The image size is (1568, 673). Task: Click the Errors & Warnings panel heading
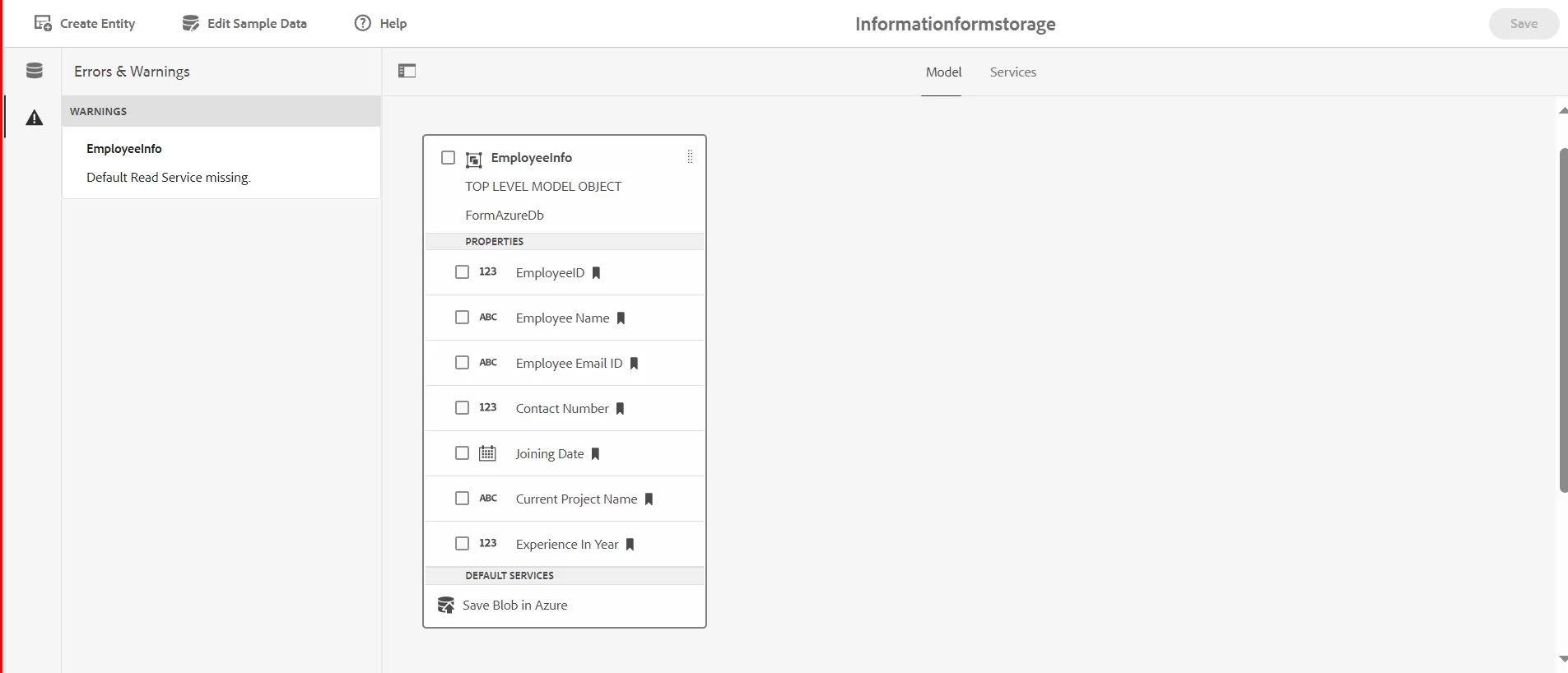pos(132,72)
